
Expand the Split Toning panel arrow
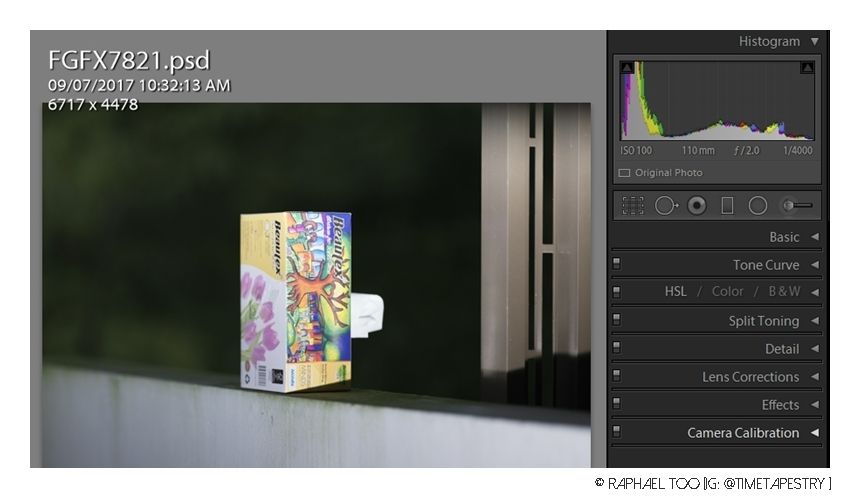(x=815, y=321)
